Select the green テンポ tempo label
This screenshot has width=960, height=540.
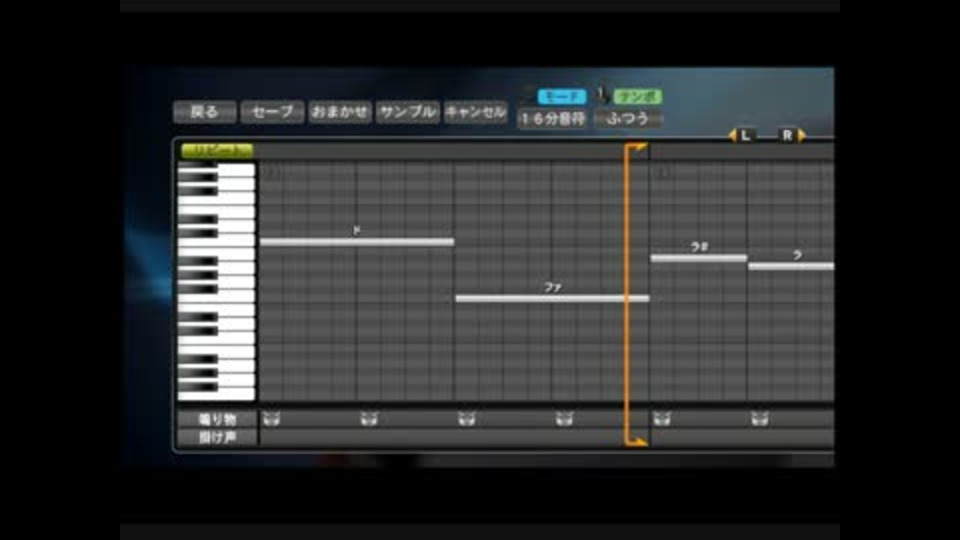637,97
